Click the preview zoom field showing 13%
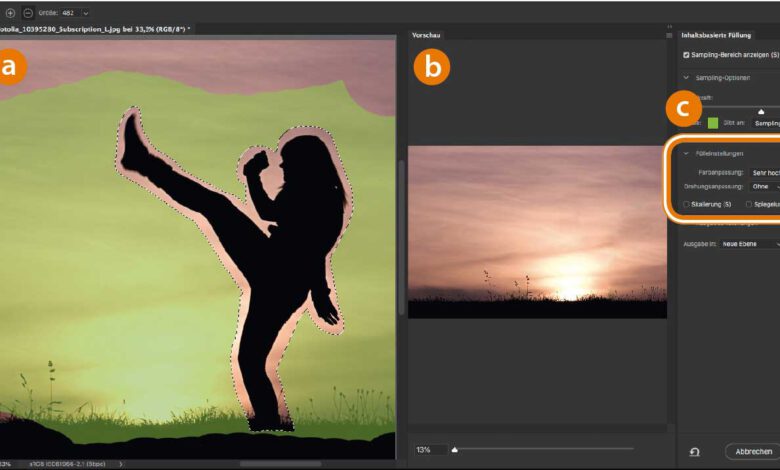The height and width of the screenshot is (470, 780). (430, 450)
